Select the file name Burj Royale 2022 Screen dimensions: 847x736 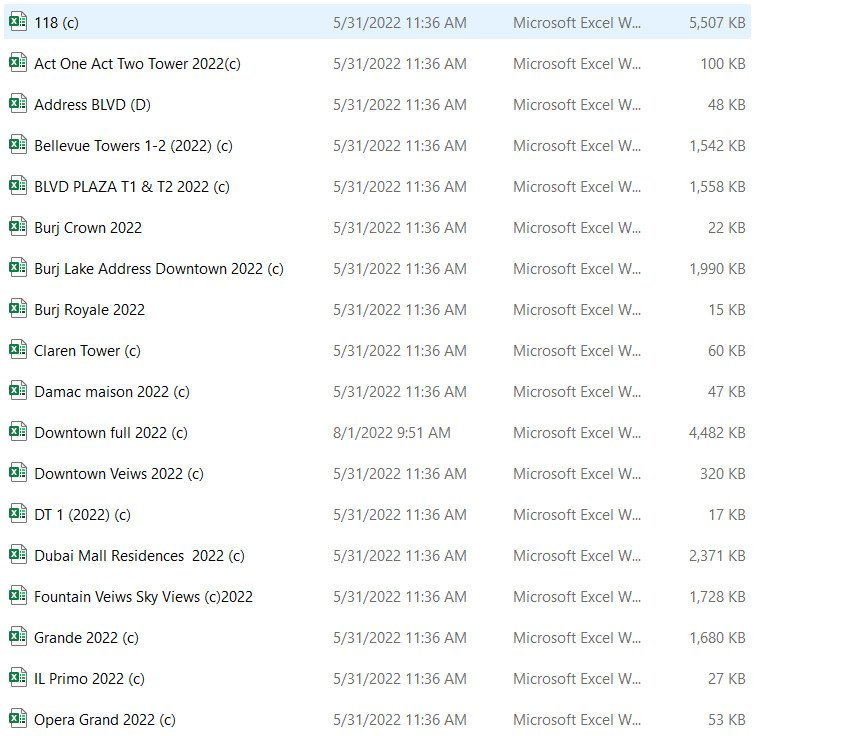[90, 310]
